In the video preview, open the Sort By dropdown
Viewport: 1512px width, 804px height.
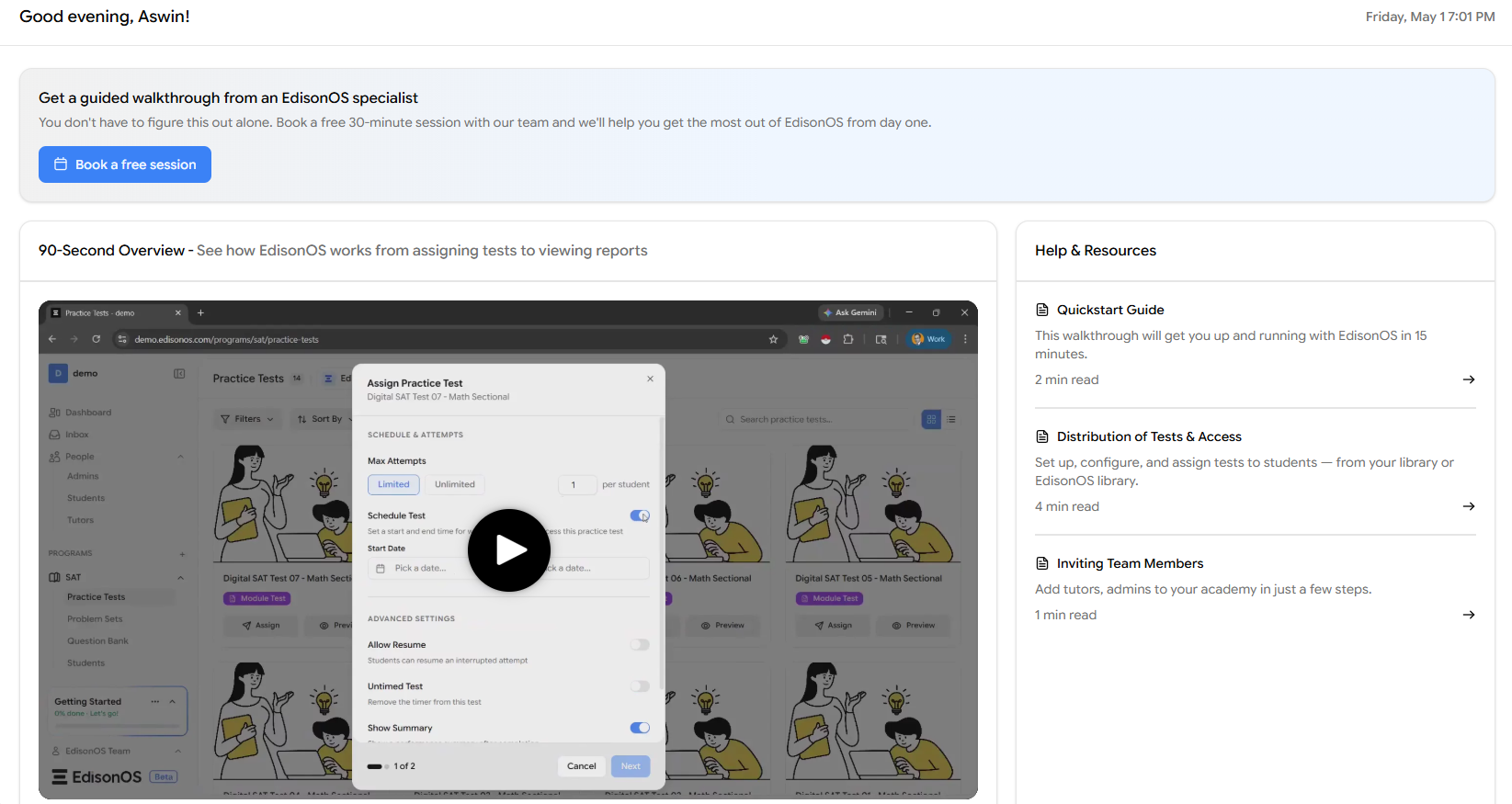pyautogui.click(x=324, y=419)
